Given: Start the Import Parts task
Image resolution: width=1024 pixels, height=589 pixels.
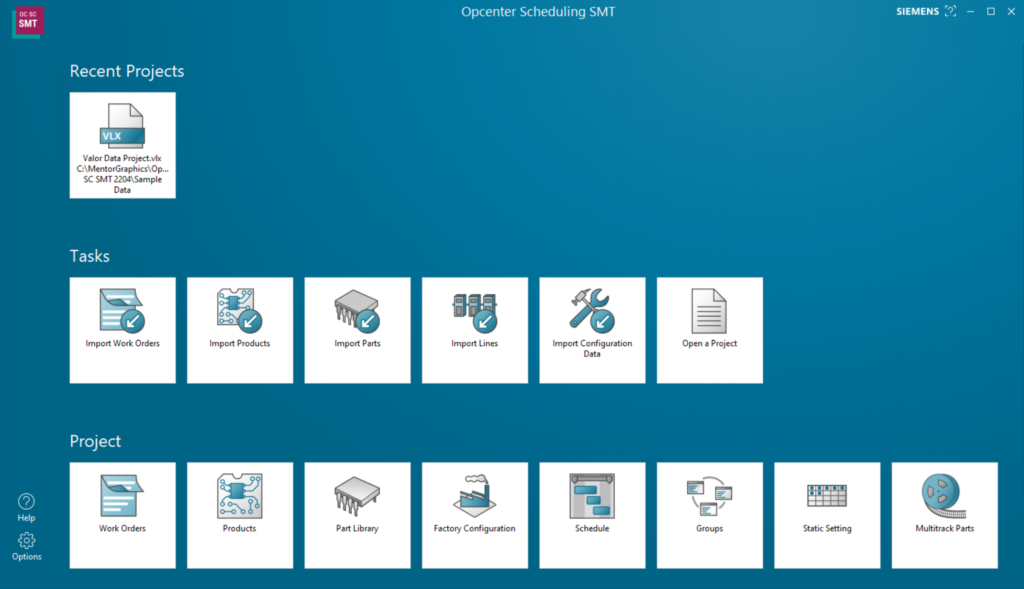Looking at the screenshot, I should (x=357, y=330).
